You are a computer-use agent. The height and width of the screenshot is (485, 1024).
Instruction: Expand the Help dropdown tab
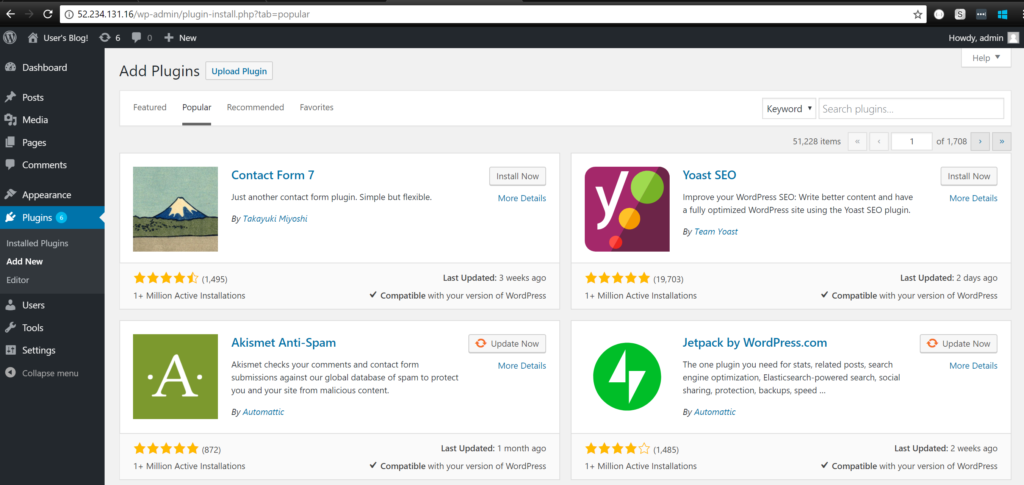pos(986,58)
